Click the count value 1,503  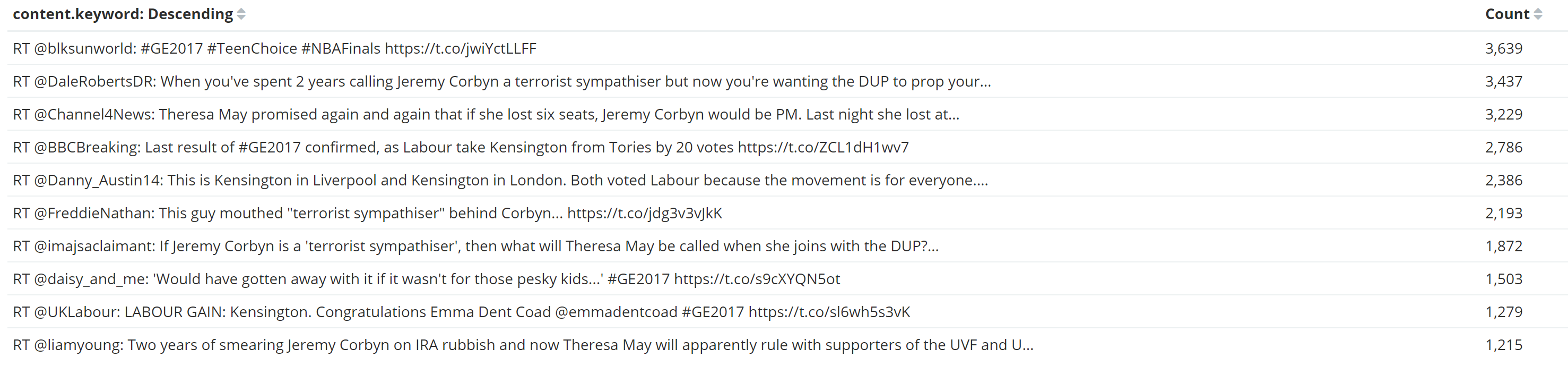pos(1503,279)
